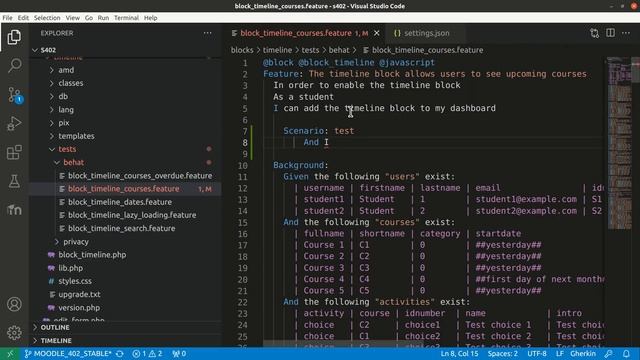Open the Selection menu
640x360 pixels.
(47, 18)
